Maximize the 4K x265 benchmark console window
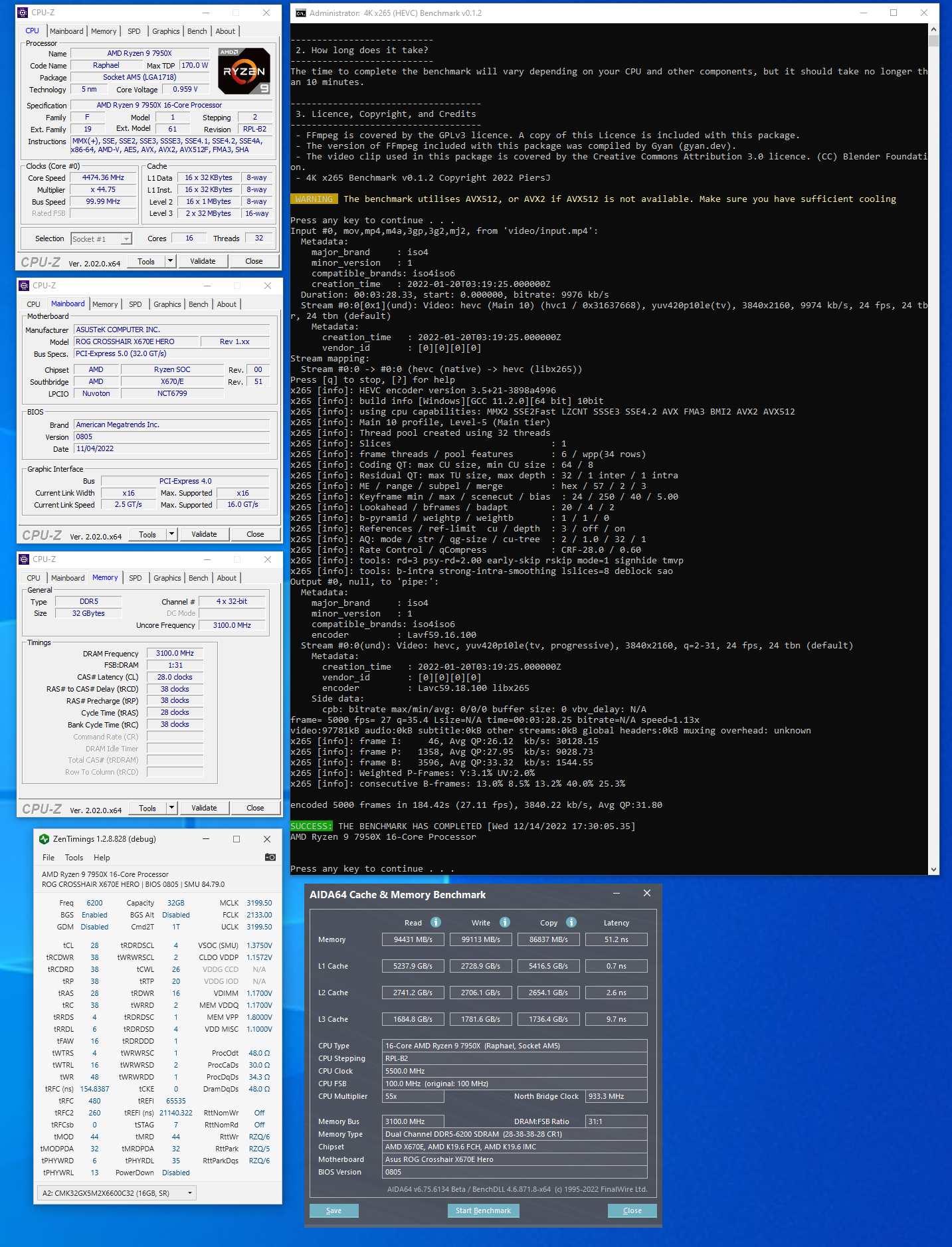 click(x=894, y=13)
